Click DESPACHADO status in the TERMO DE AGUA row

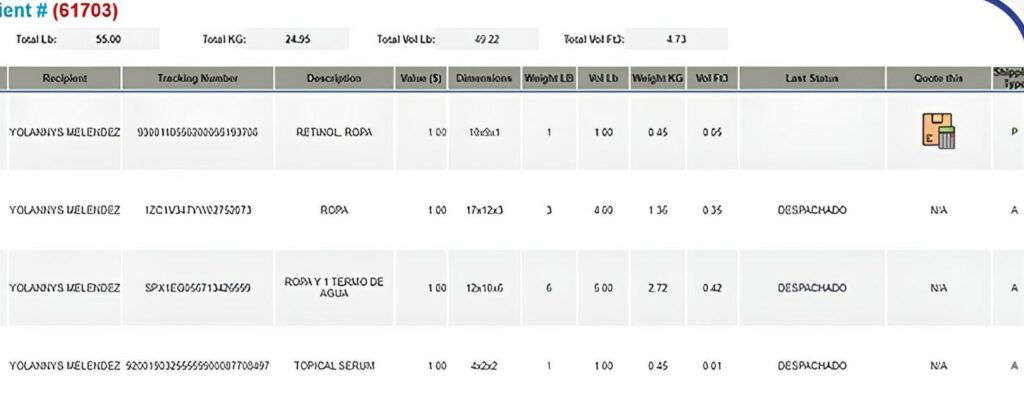click(812, 288)
